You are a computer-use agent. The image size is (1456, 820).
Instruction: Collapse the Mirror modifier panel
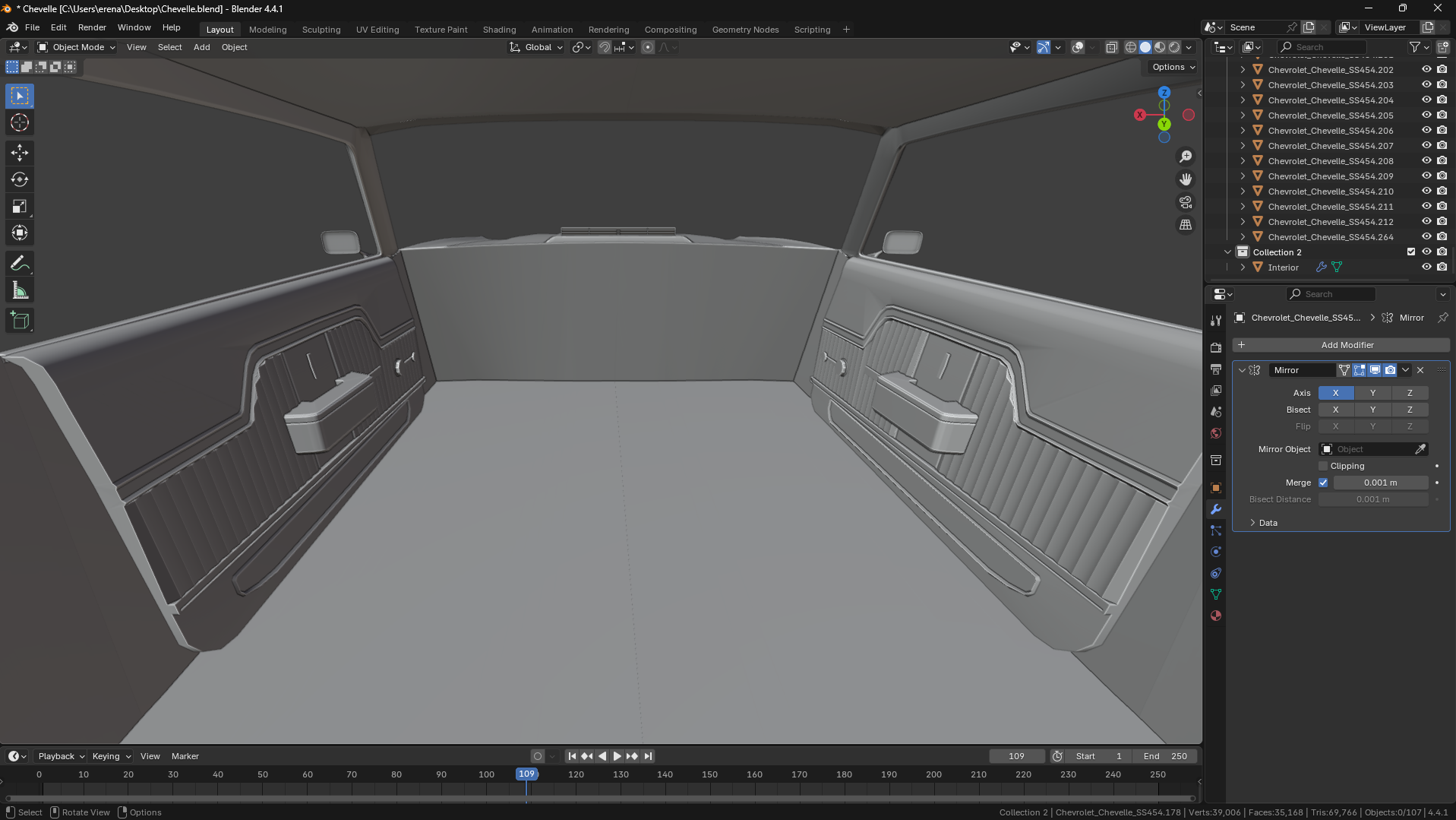pos(1242,370)
